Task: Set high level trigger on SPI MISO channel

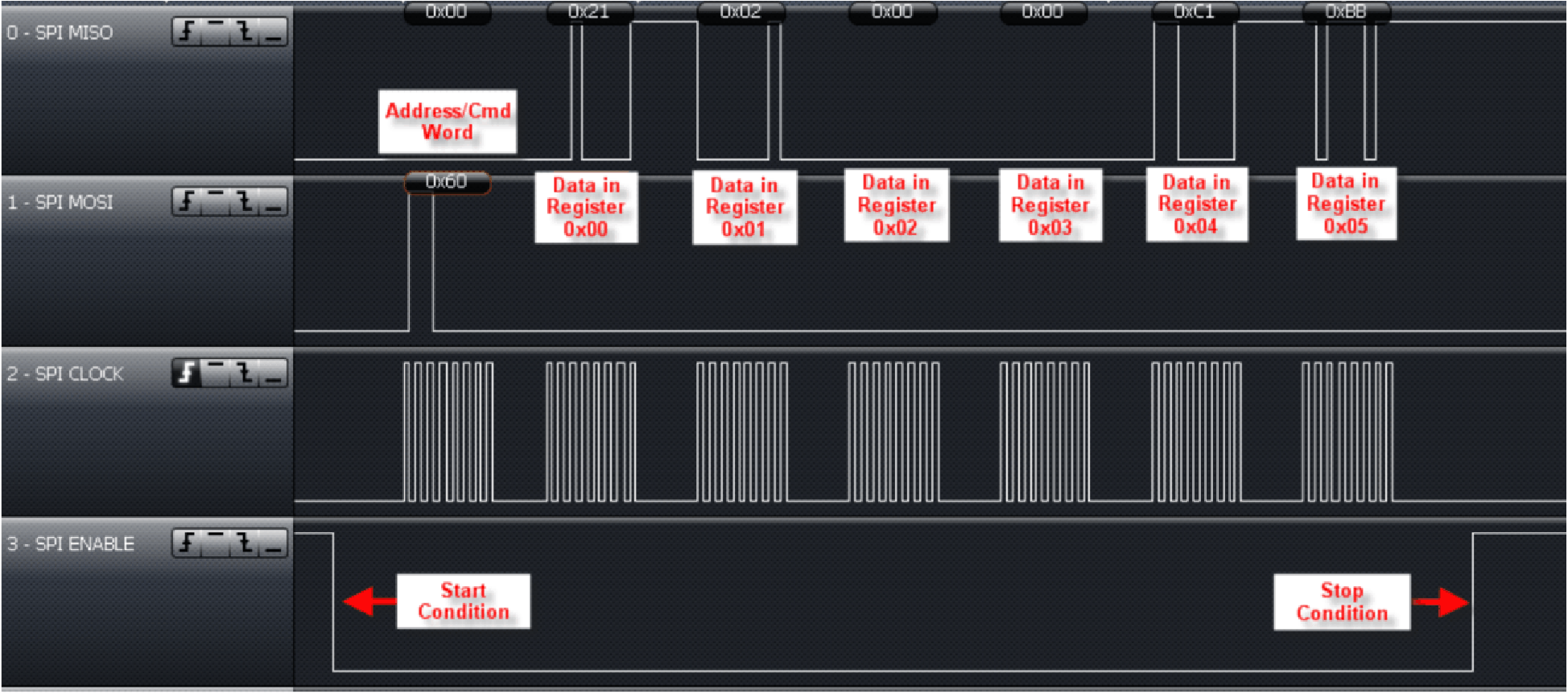Action: (215, 32)
